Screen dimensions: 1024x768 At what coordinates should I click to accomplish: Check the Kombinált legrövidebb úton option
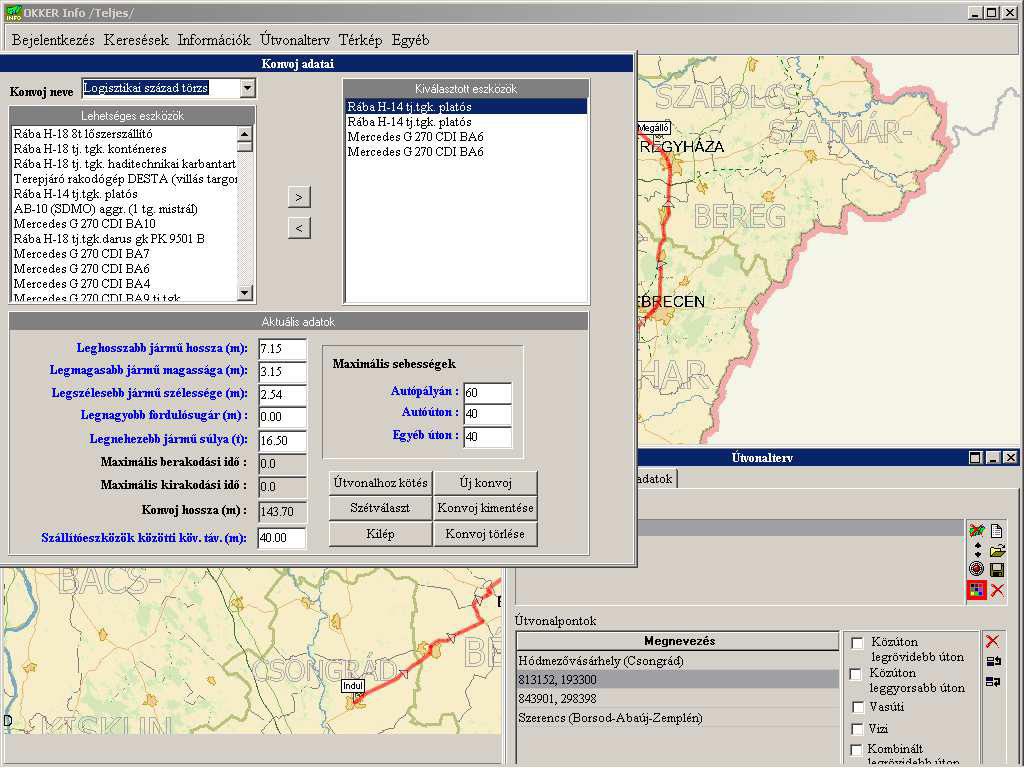coord(857,750)
